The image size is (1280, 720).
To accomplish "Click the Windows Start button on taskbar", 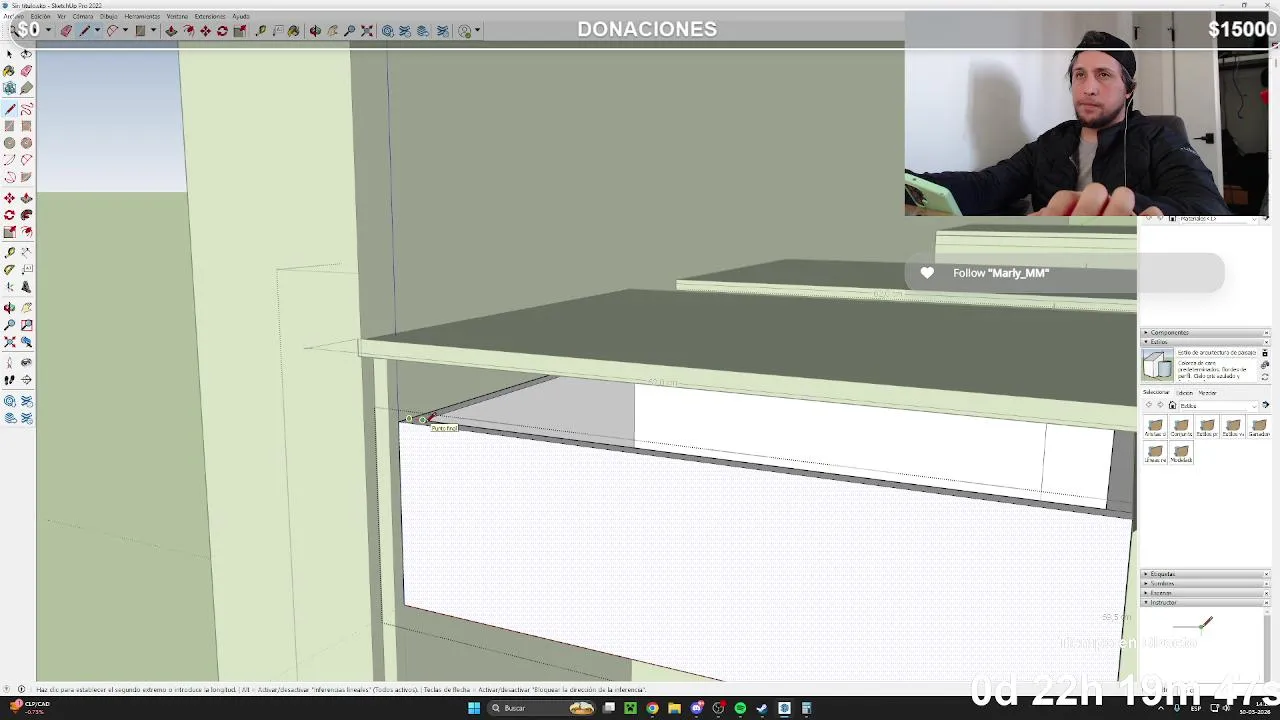I will pos(474,708).
